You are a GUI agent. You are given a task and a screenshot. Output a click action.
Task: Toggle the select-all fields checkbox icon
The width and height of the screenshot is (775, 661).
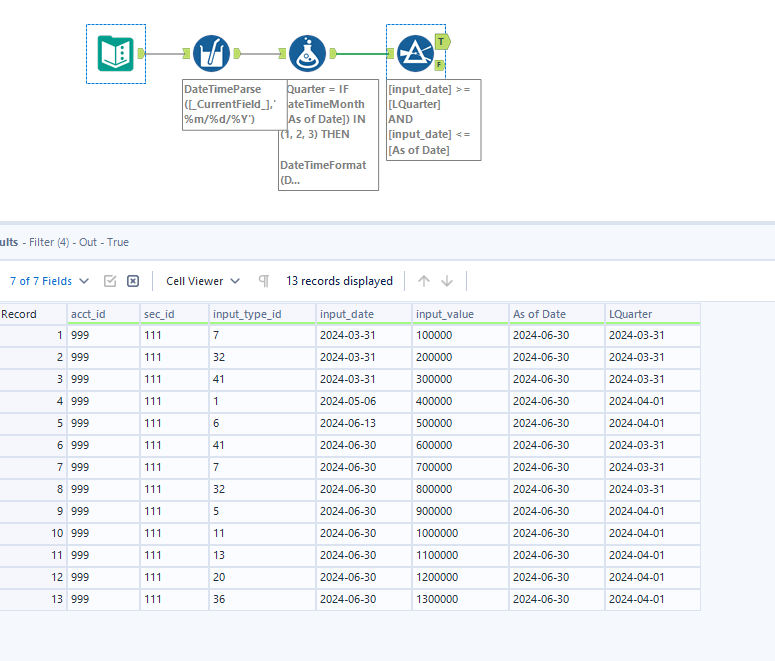pos(111,281)
